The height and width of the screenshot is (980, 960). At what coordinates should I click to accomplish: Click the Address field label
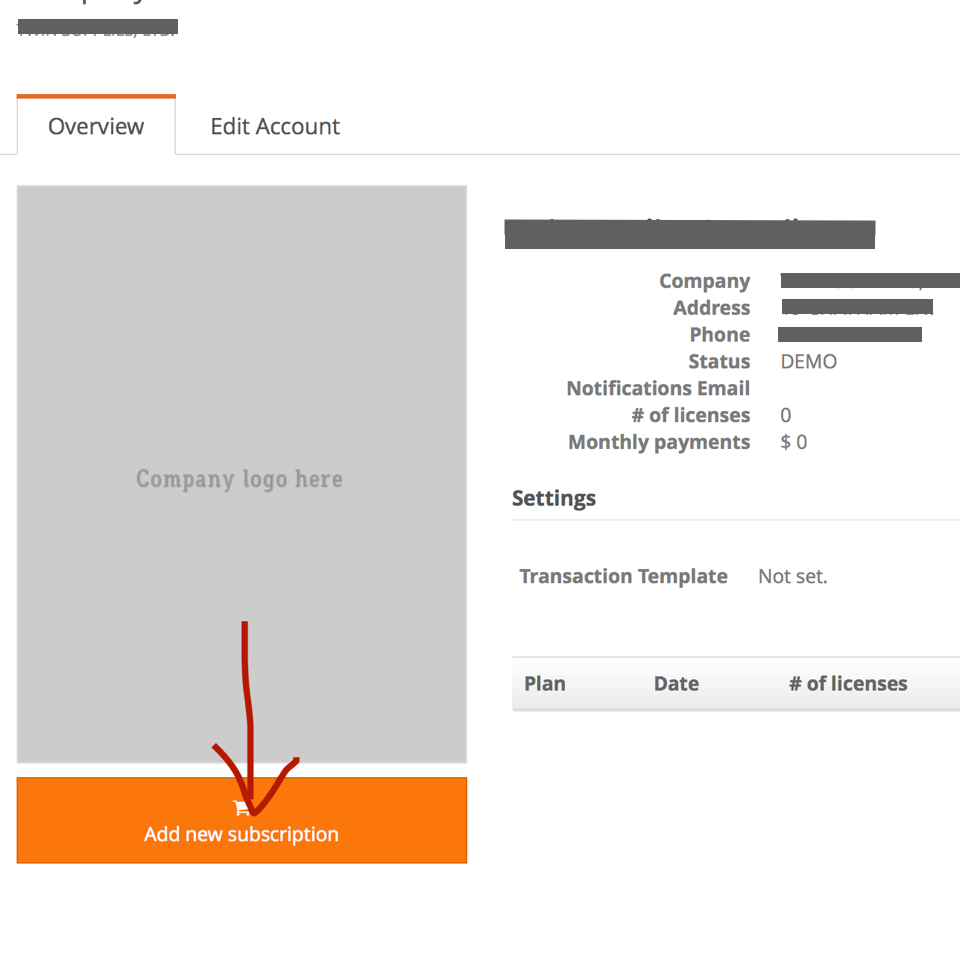[x=711, y=308]
